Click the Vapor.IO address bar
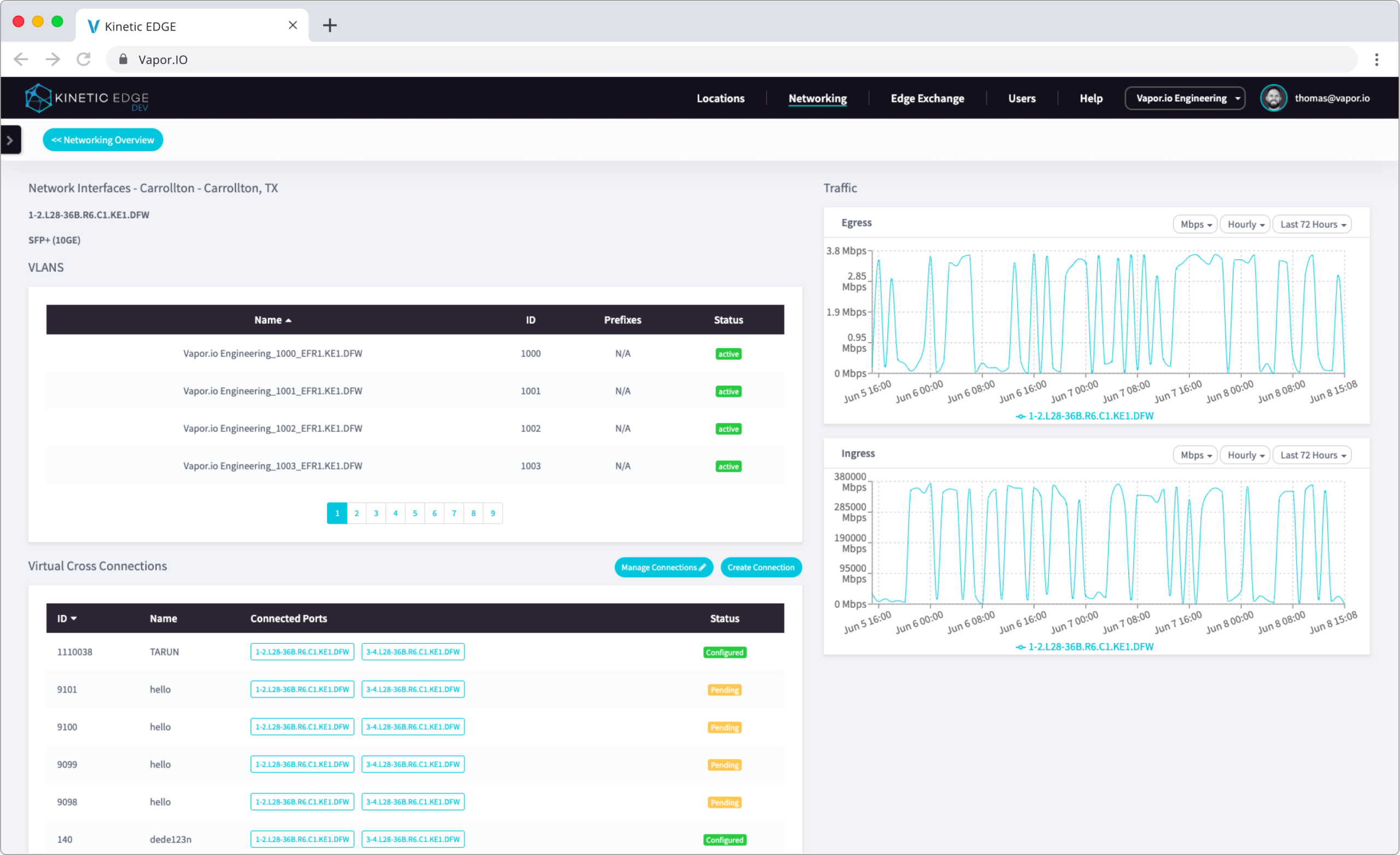Viewport: 1400px width, 855px height. tap(732, 59)
